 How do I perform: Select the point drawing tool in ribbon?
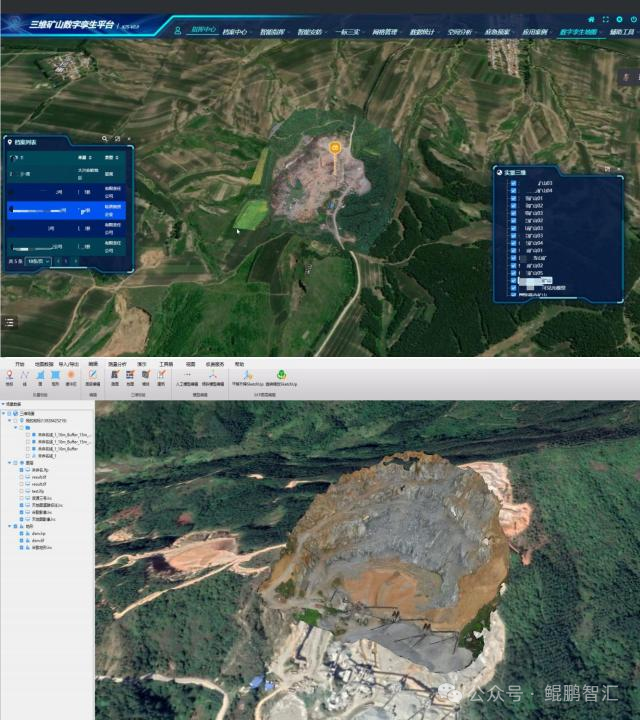9,376
